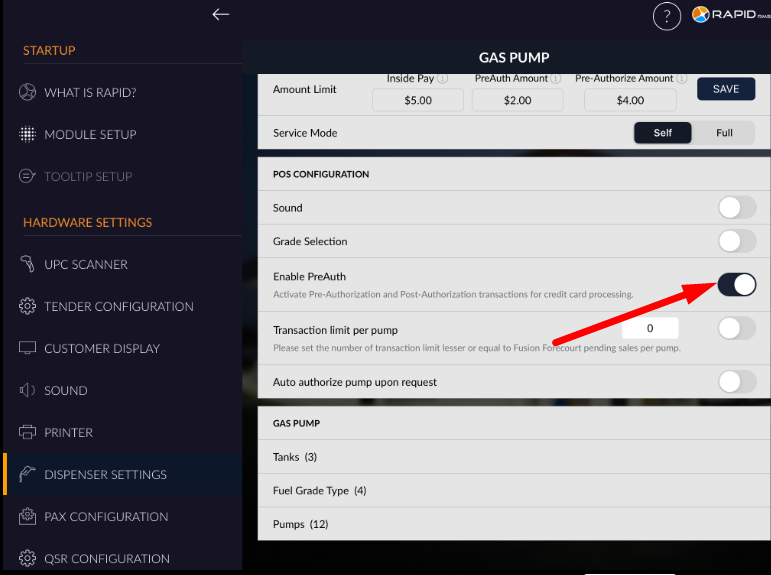Screen dimensions: 771x575
Task: Open the help question mark icon
Action: coord(666,16)
